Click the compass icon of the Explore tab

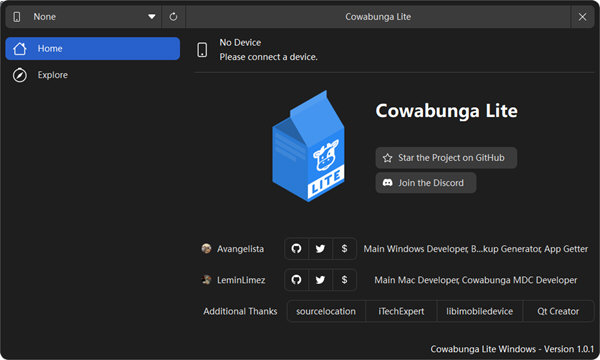(20, 75)
